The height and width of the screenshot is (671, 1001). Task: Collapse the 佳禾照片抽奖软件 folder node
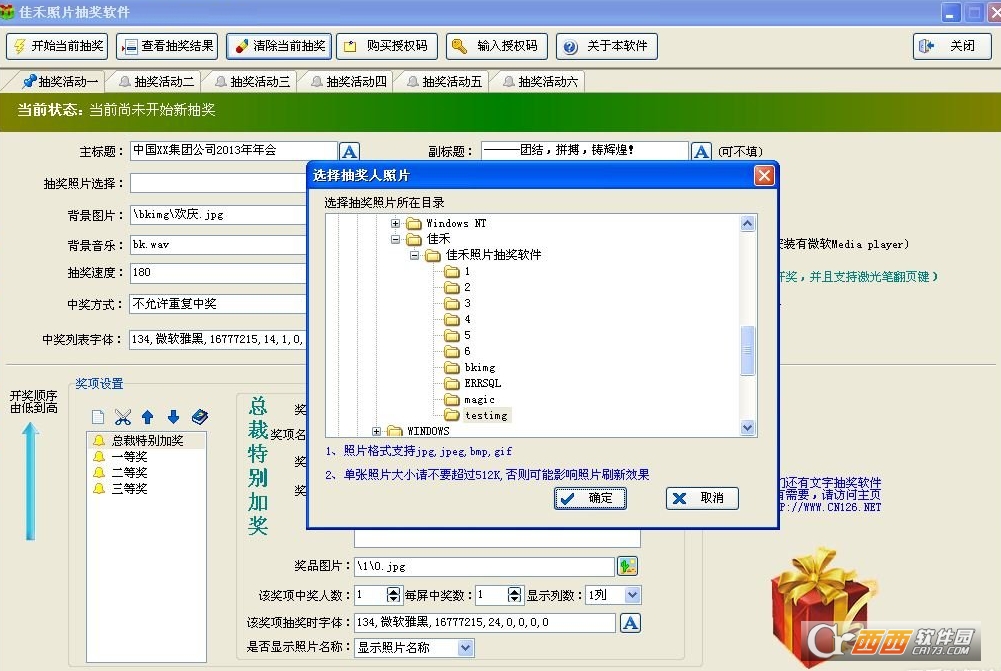coord(414,255)
